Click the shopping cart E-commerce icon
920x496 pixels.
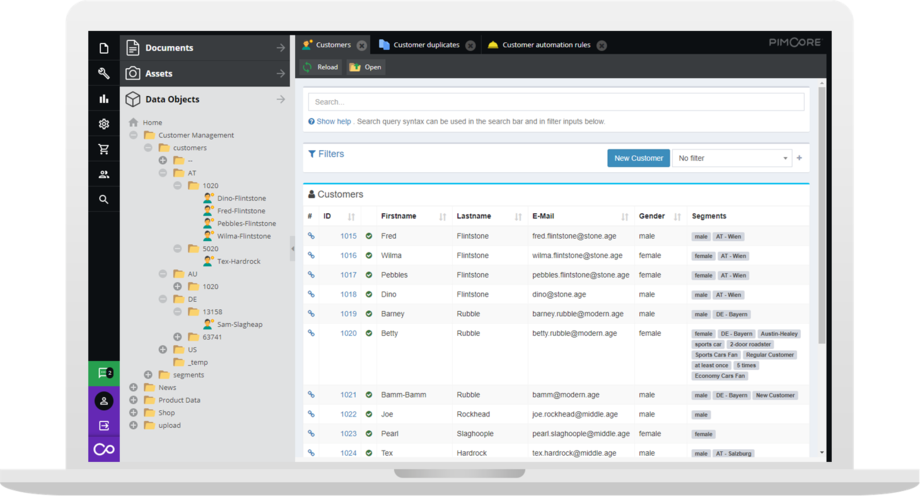point(104,149)
